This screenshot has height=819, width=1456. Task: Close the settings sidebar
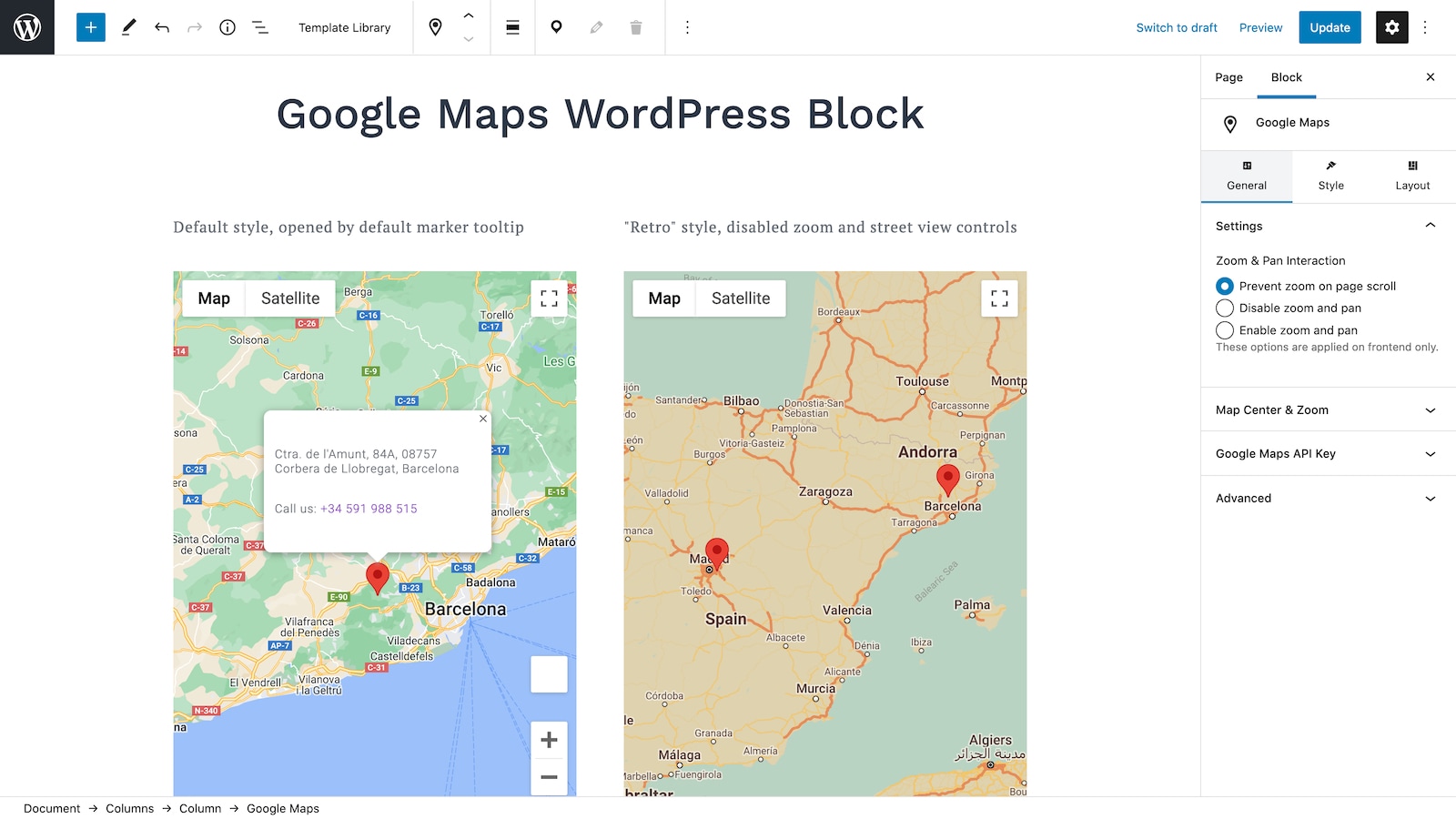coord(1431,77)
